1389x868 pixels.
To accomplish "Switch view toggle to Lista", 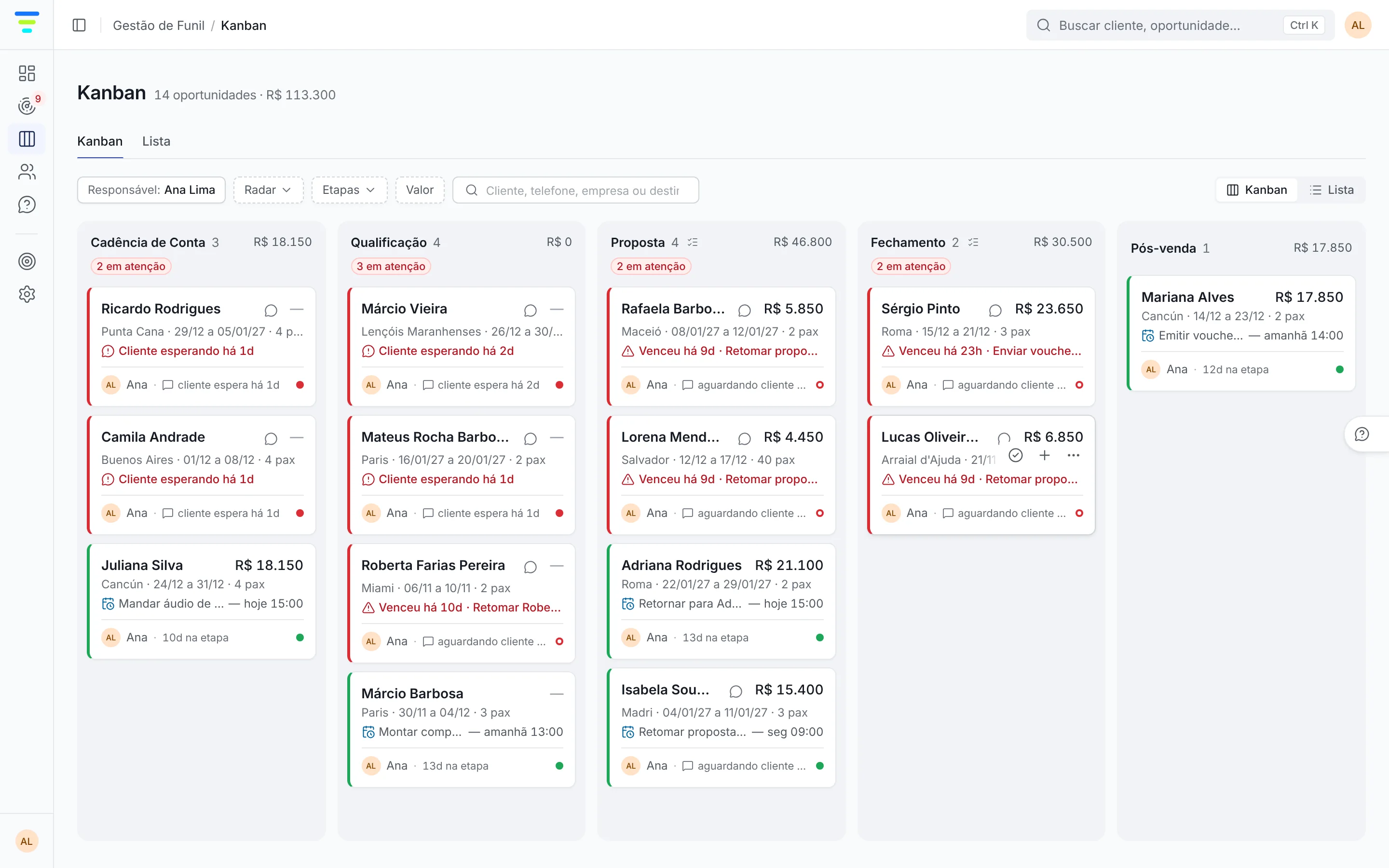I will pyautogui.click(x=1332, y=190).
